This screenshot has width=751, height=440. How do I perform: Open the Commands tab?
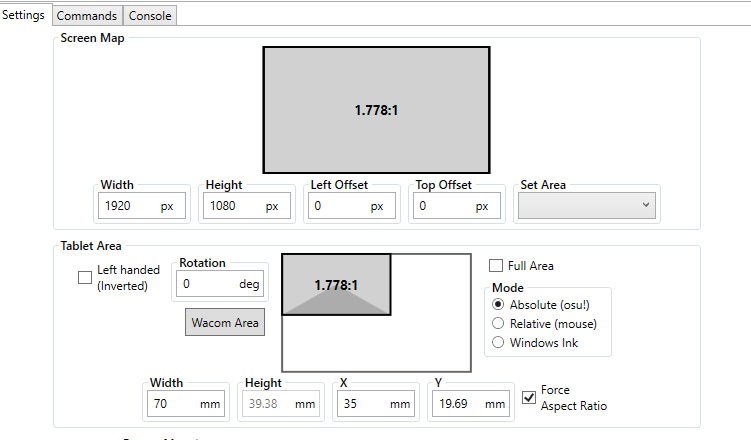87,16
